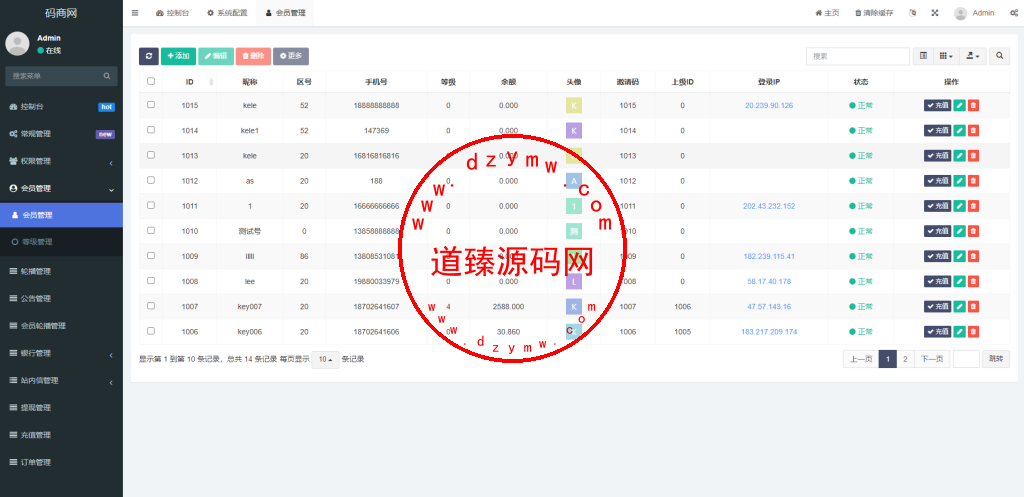Viewport: 1024px width, 497px height.
Task: Click the refresh table icon button
Action: tap(149, 56)
